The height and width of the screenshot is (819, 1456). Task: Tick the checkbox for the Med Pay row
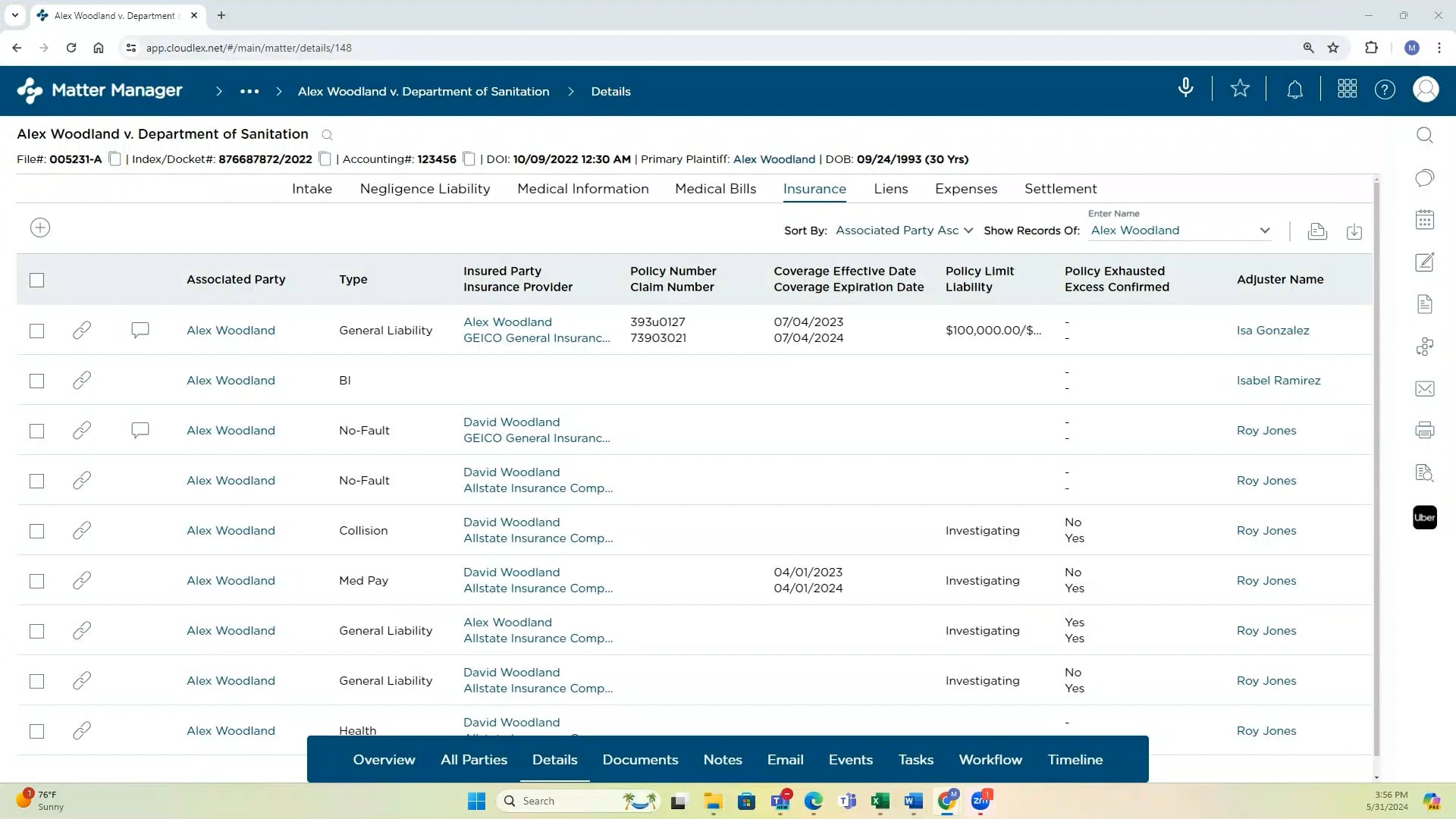(x=36, y=581)
